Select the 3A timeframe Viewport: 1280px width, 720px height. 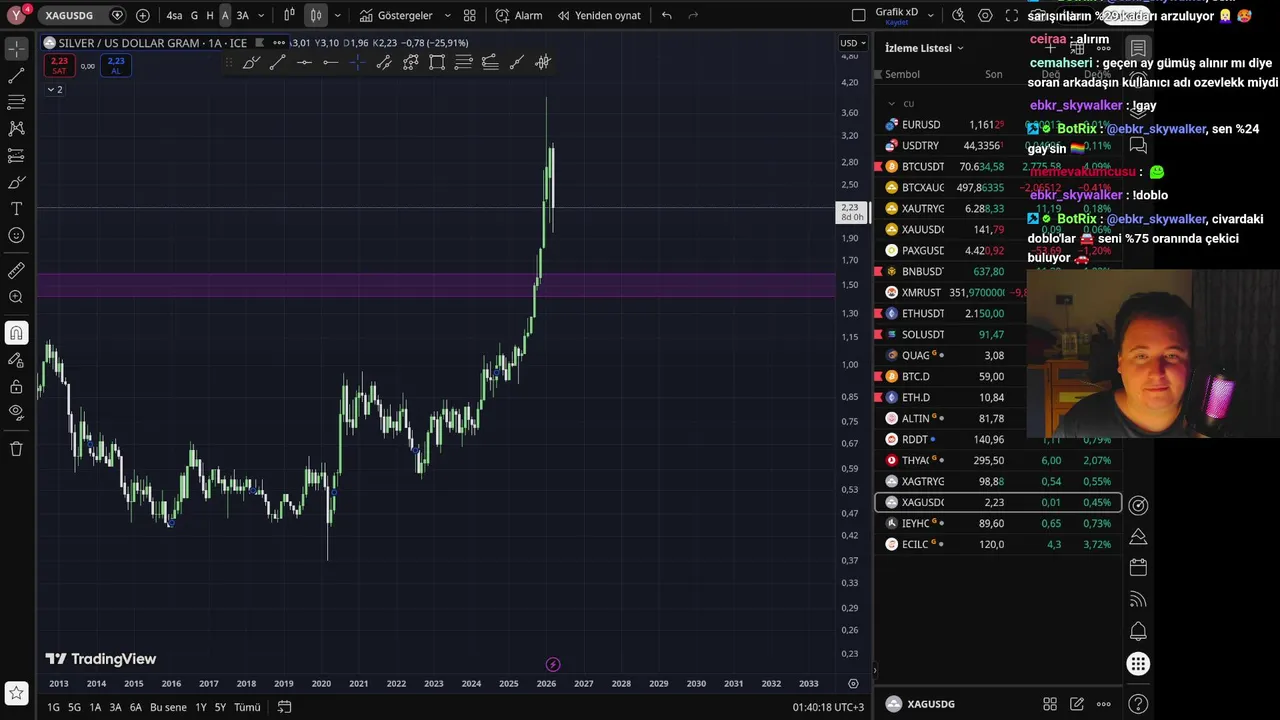(x=242, y=15)
